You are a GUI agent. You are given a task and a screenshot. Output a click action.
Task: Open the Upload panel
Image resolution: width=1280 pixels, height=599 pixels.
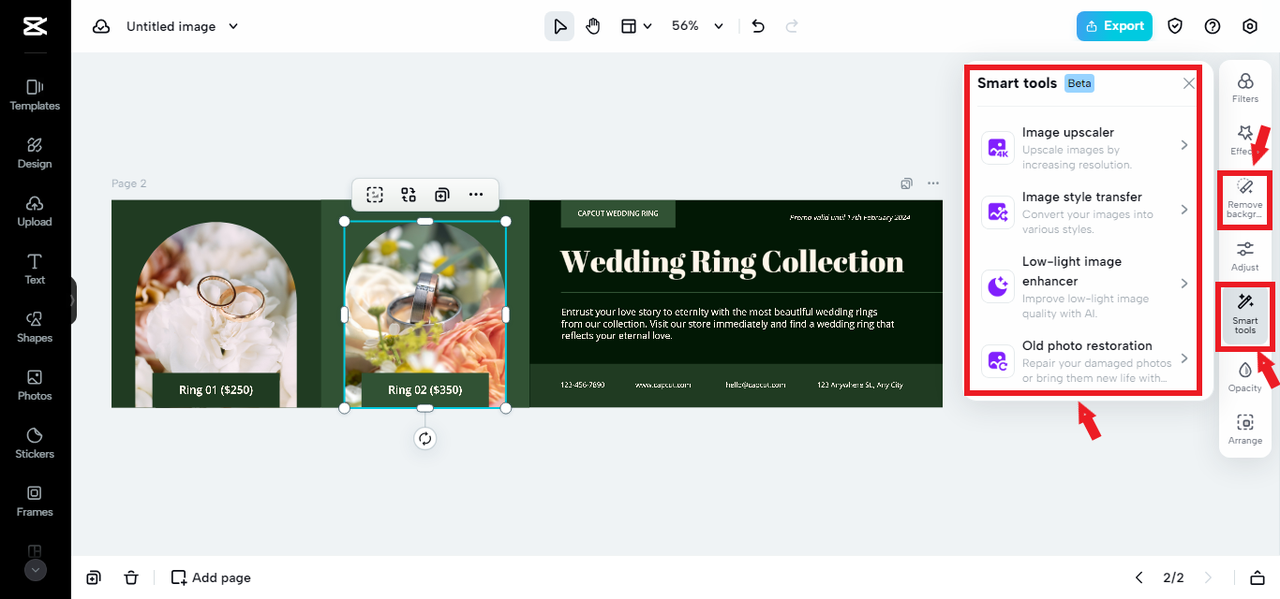[x=35, y=211]
